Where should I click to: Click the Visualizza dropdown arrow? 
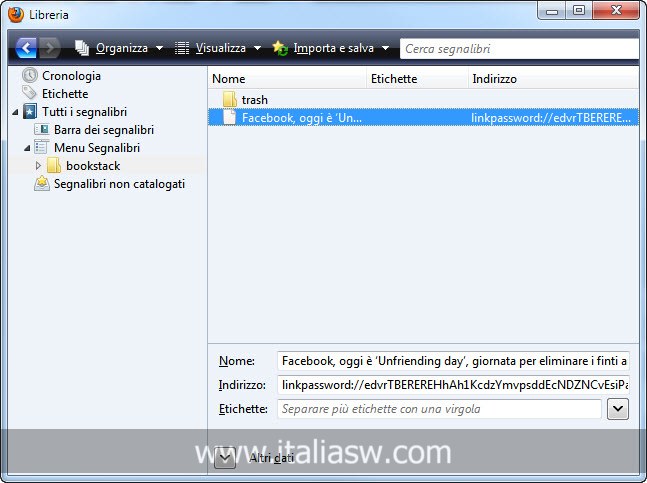[257, 48]
